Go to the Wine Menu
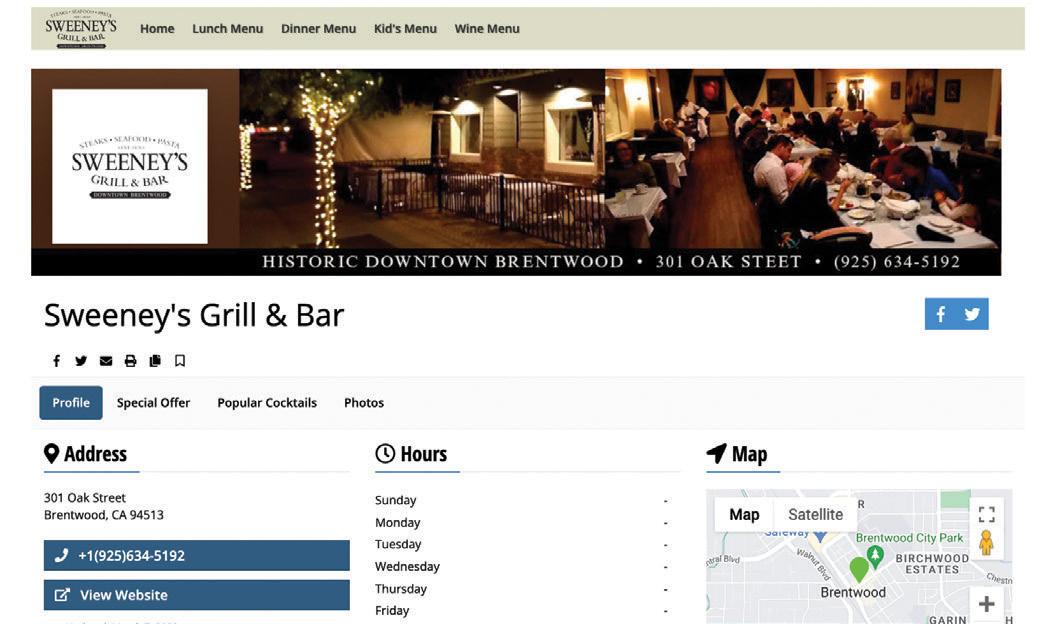The height and width of the screenshot is (624, 1046). tap(487, 29)
